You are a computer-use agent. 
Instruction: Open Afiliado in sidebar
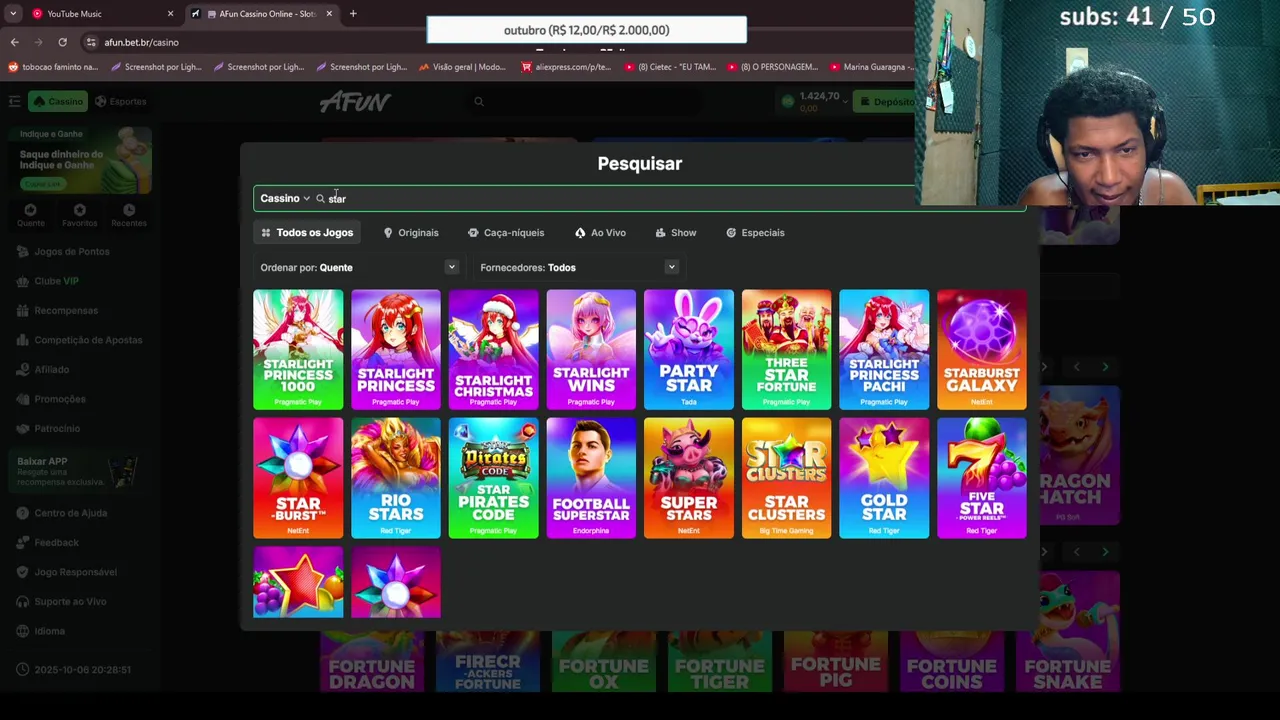pyautogui.click(x=44, y=369)
